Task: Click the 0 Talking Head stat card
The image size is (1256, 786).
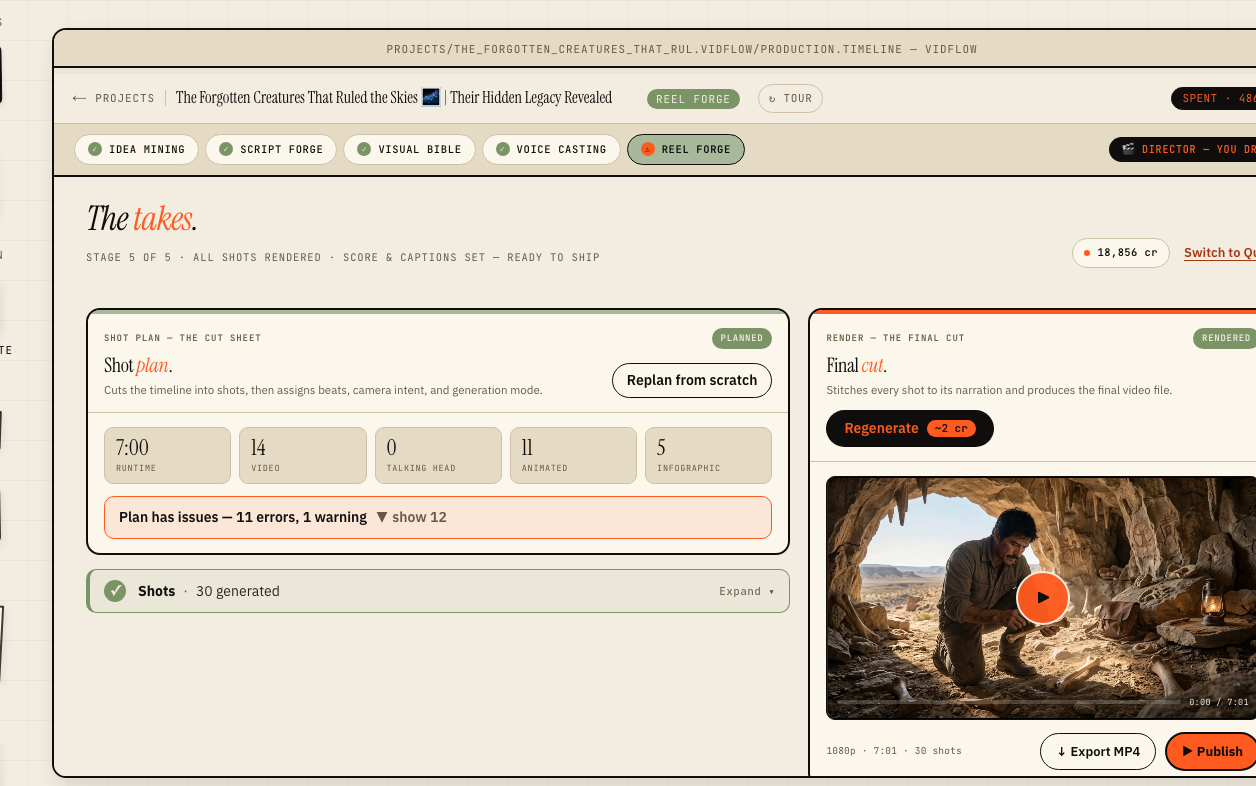Action: click(438, 456)
